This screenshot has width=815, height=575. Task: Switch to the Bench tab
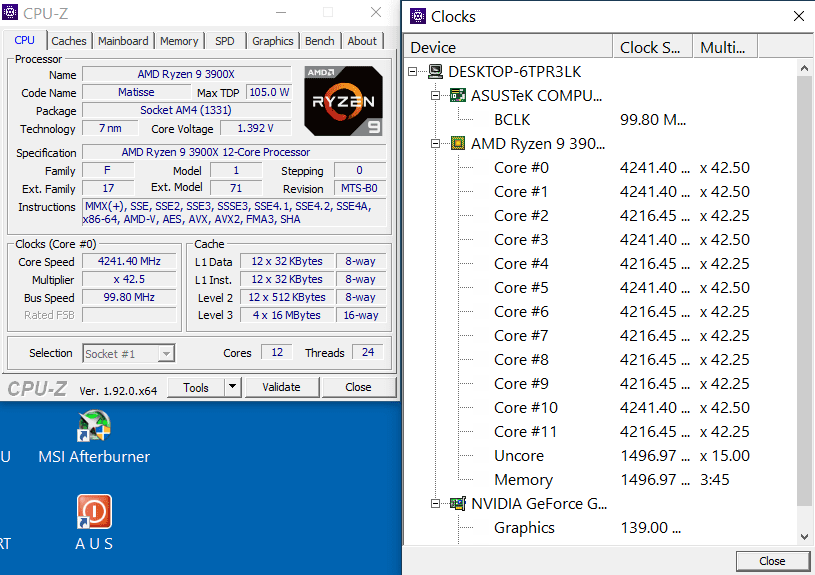pyautogui.click(x=320, y=41)
